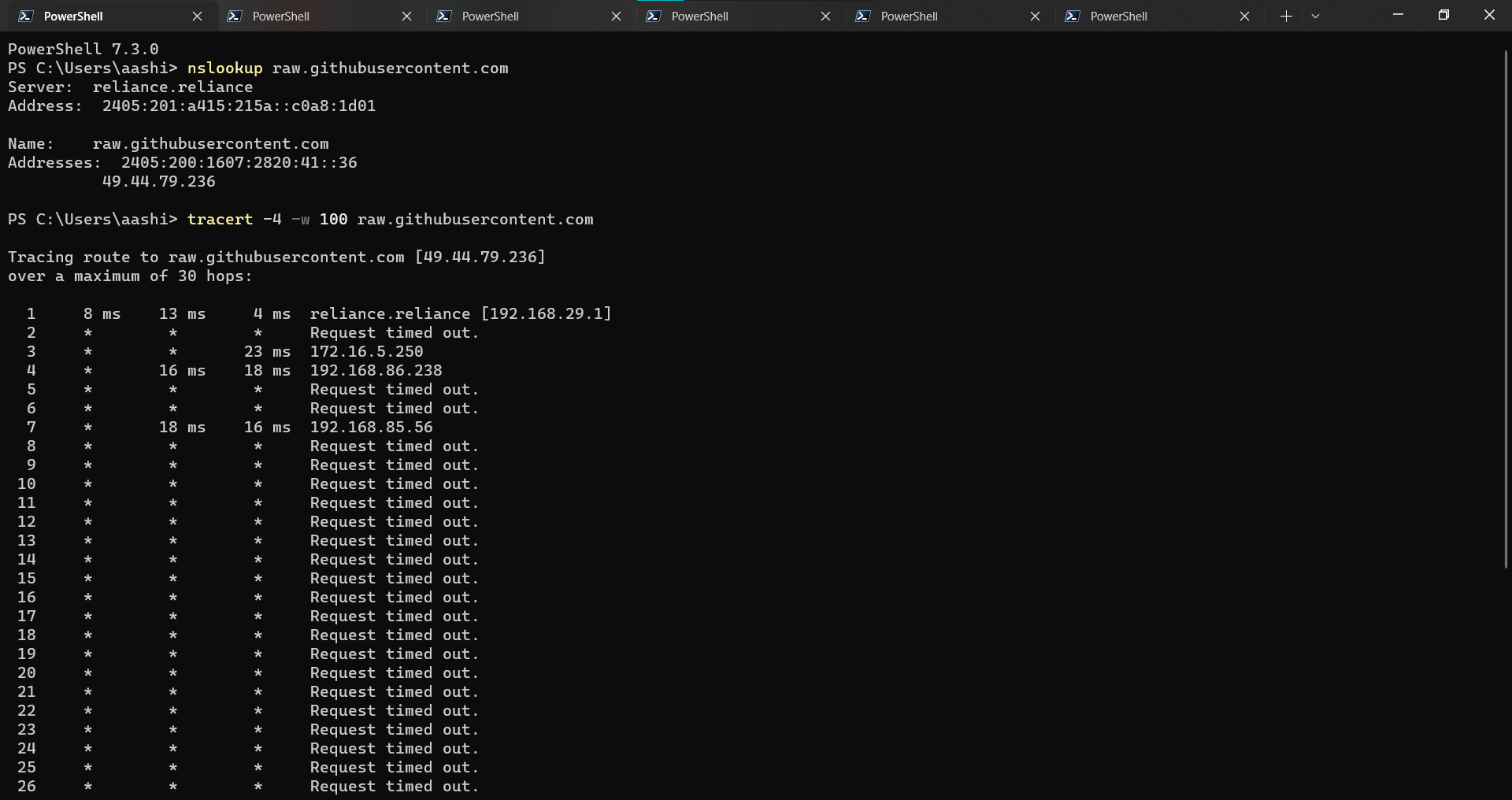Close the active first PowerShell tab
The image size is (1512, 800).
(x=197, y=16)
